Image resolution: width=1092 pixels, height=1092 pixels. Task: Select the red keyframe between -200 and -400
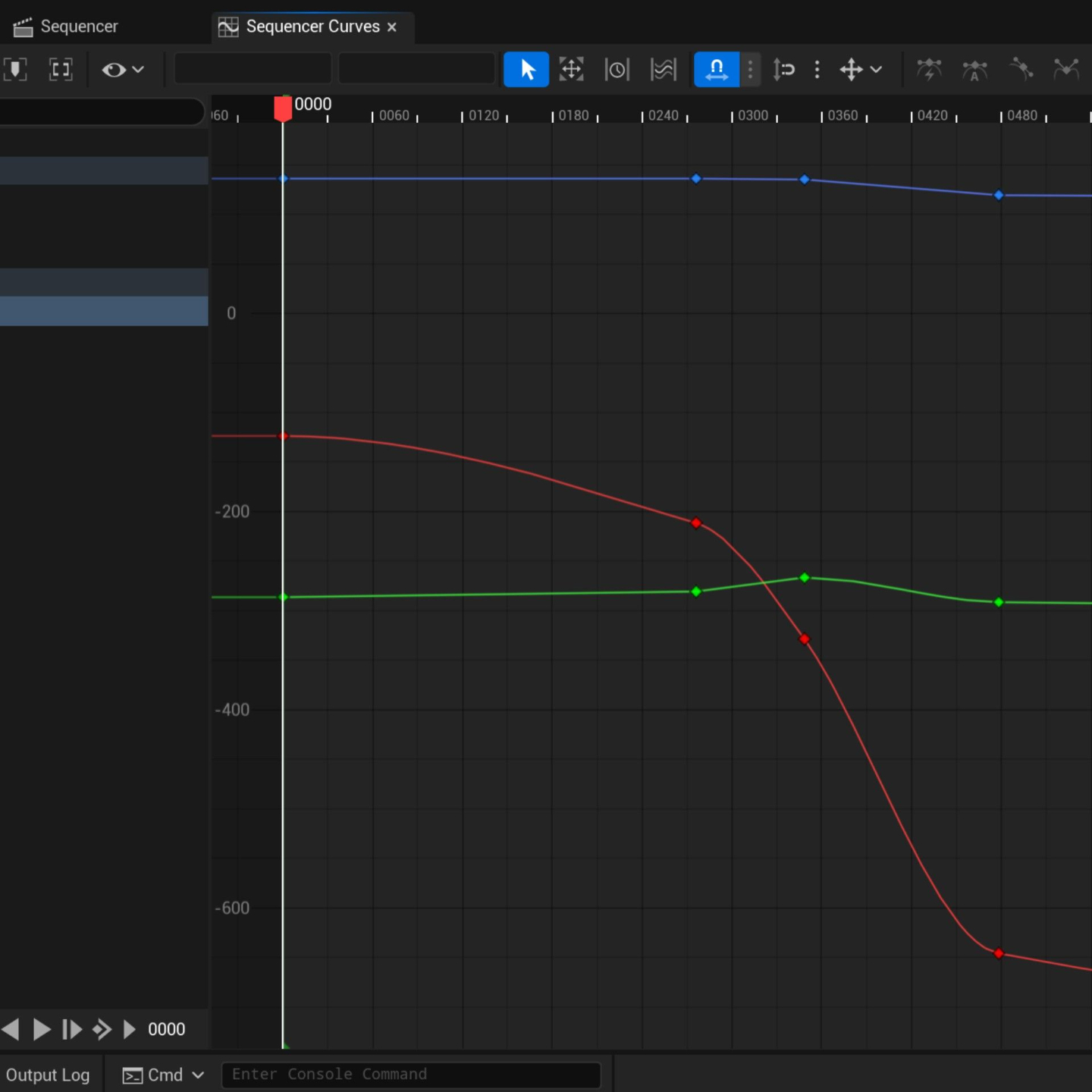point(805,639)
